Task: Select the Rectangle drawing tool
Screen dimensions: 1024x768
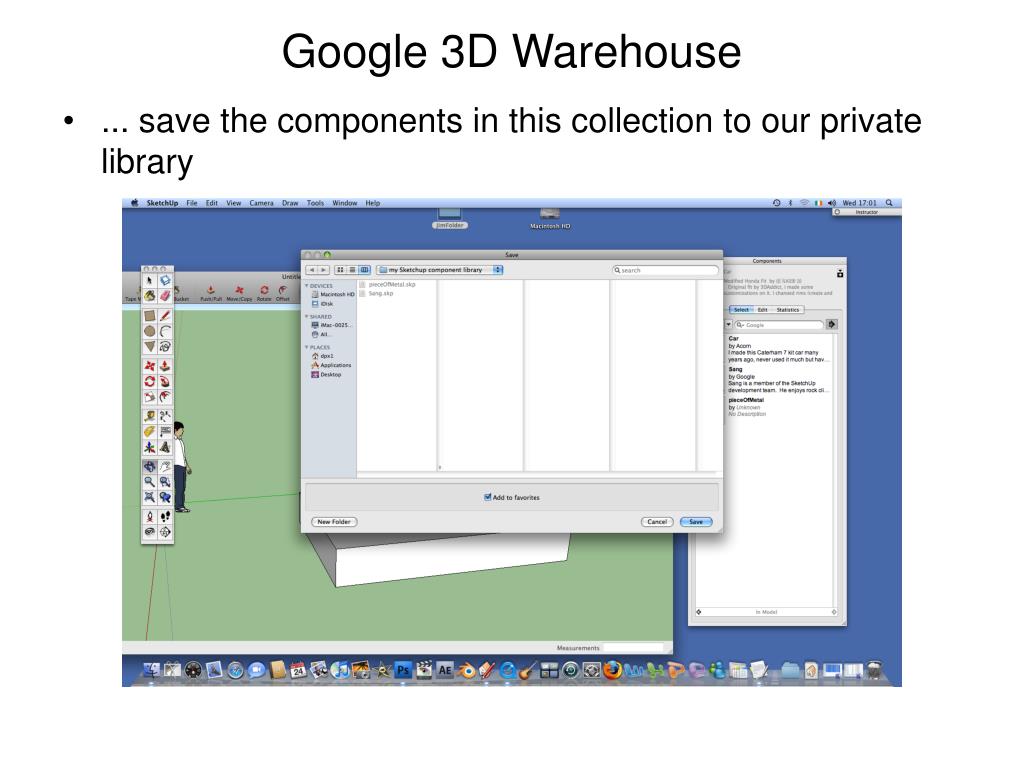Action: tap(150, 315)
